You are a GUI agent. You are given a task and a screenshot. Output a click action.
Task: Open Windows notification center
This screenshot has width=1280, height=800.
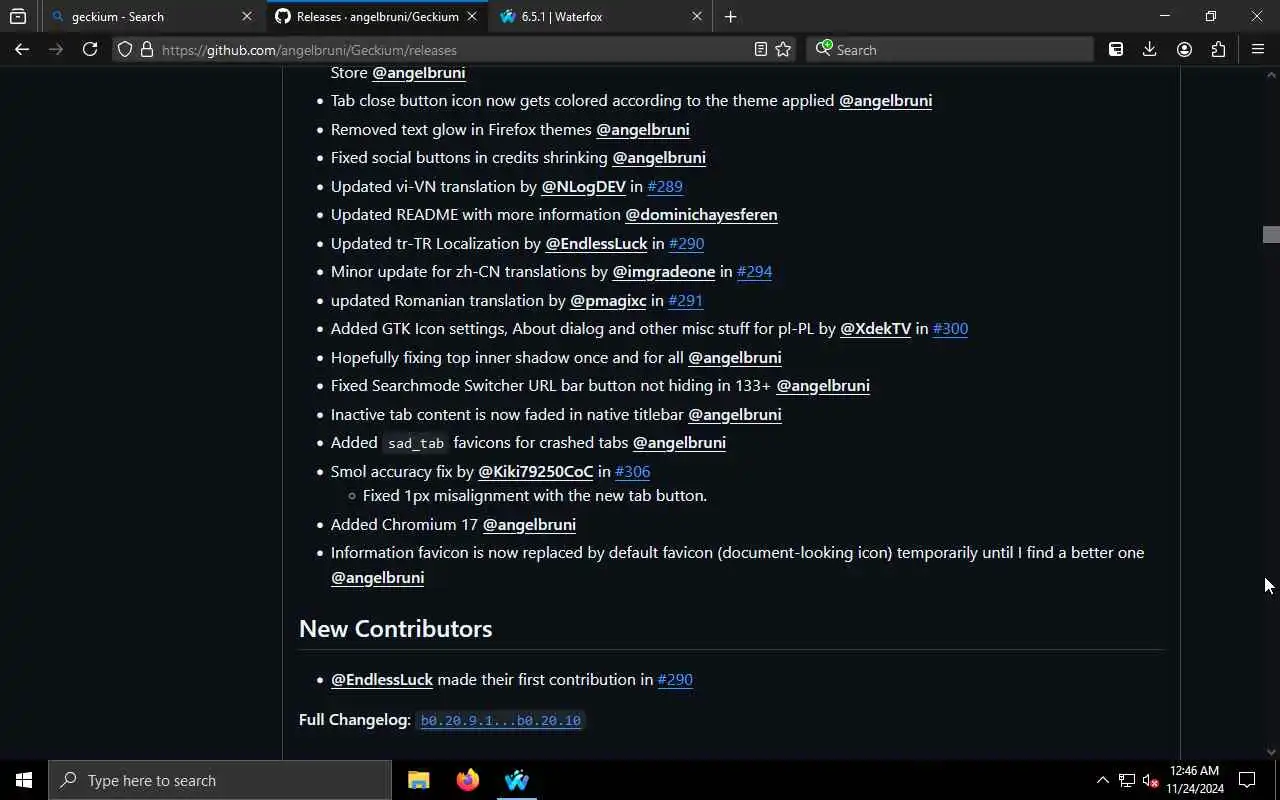pyautogui.click(x=1247, y=780)
